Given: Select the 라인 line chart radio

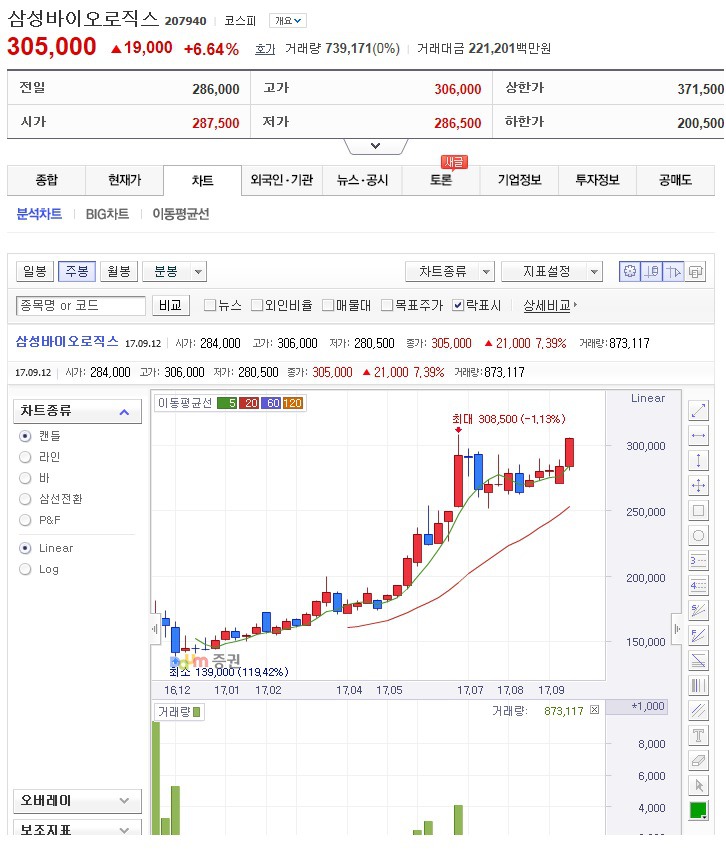Looking at the screenshot, I should [25, 457].
